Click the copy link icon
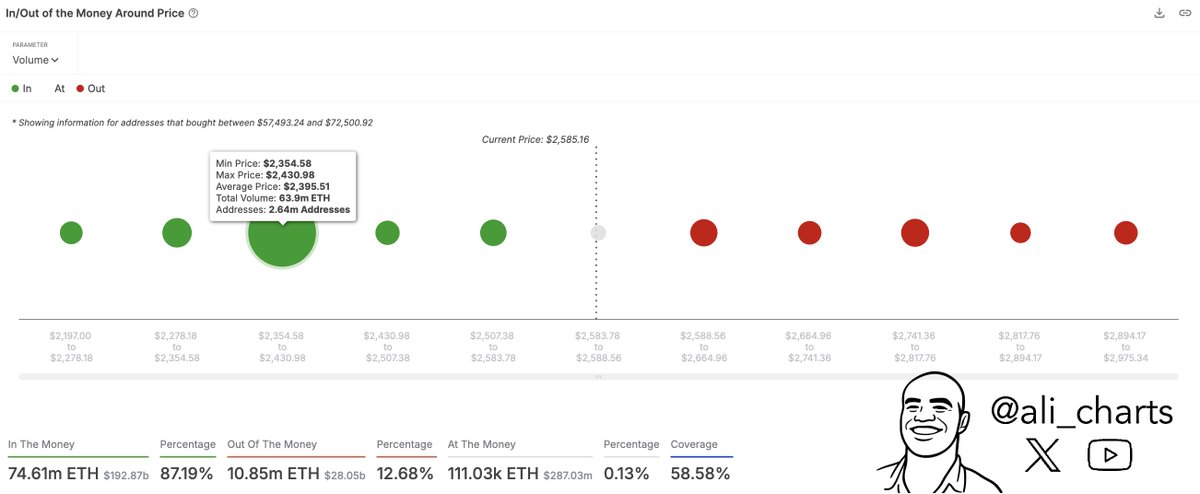 1184,13
